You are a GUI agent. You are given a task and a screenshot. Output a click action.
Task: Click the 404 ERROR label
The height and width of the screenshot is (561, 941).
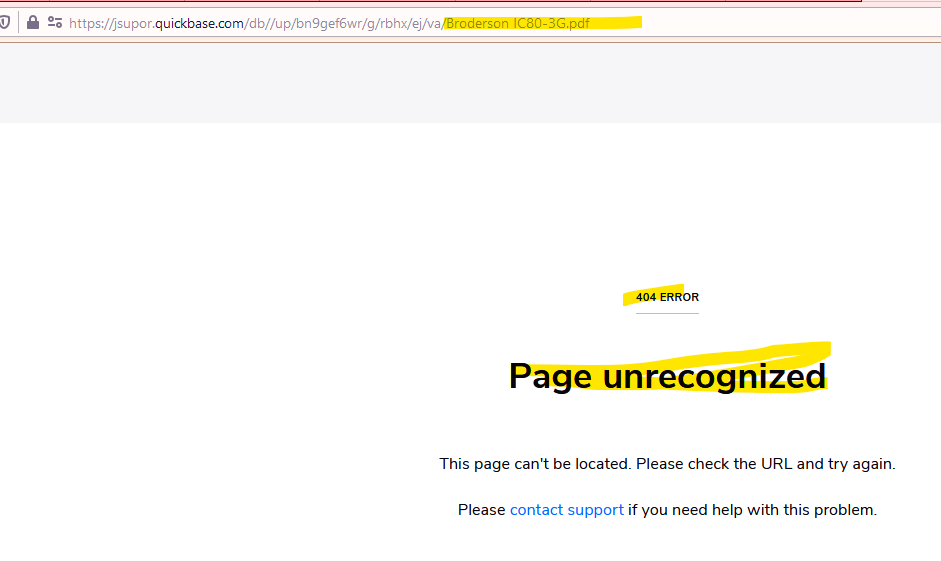[x=667, y=297]
